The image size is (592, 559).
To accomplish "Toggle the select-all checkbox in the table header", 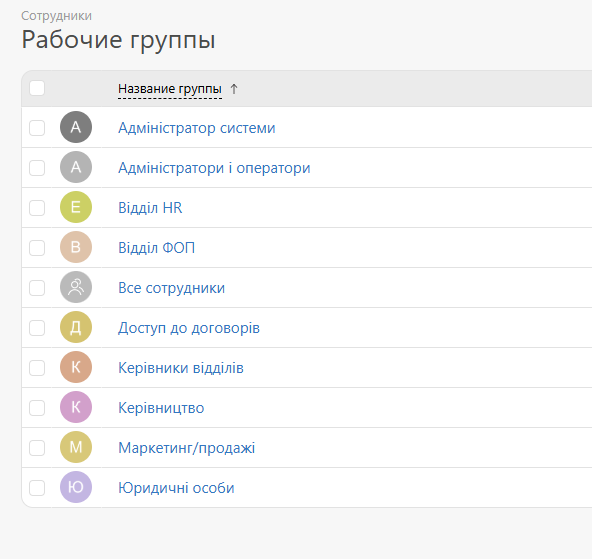I will pos(37,88).
